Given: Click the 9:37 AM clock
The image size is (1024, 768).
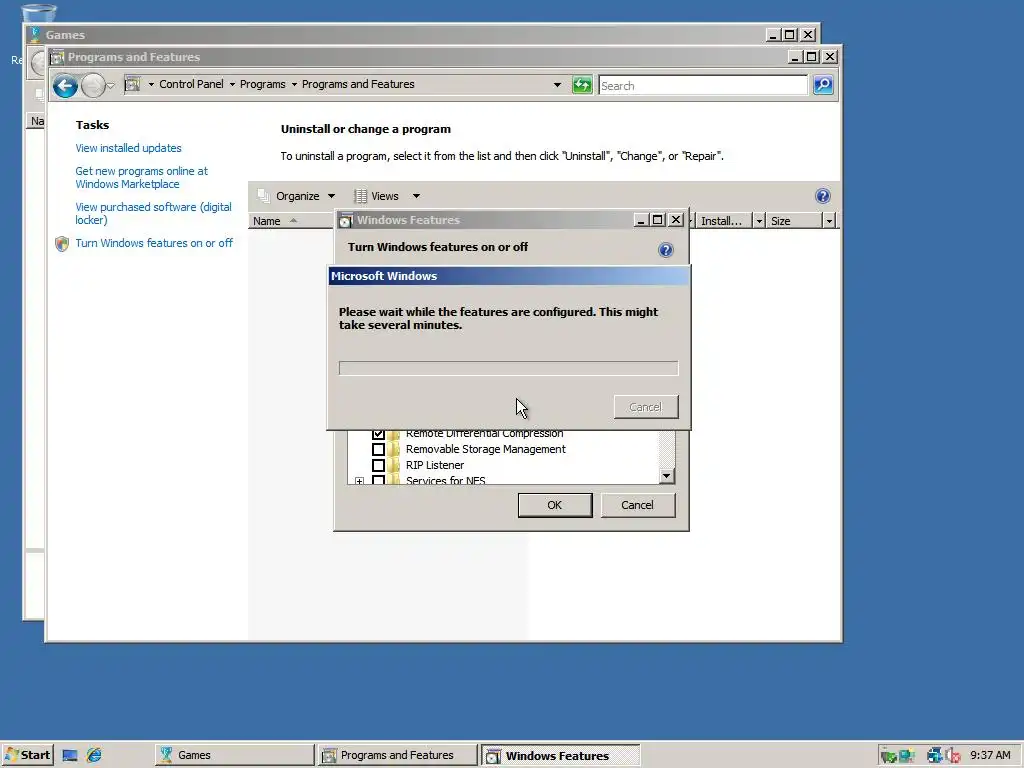Looking at the screenshot, I should pos(990,755).
